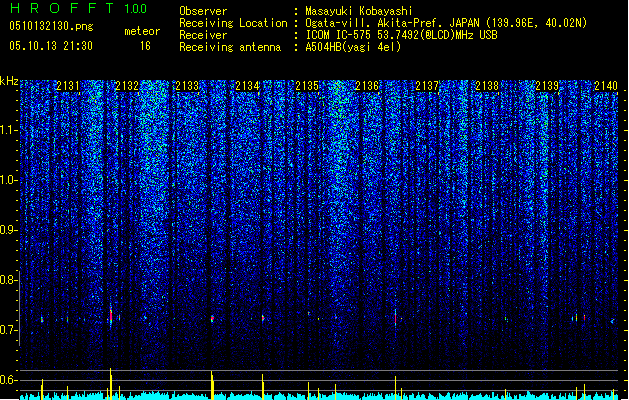The height and width of the screenshot is (400, 629).
Task: Click the 2132 time marker
Action: coord(127,86)
